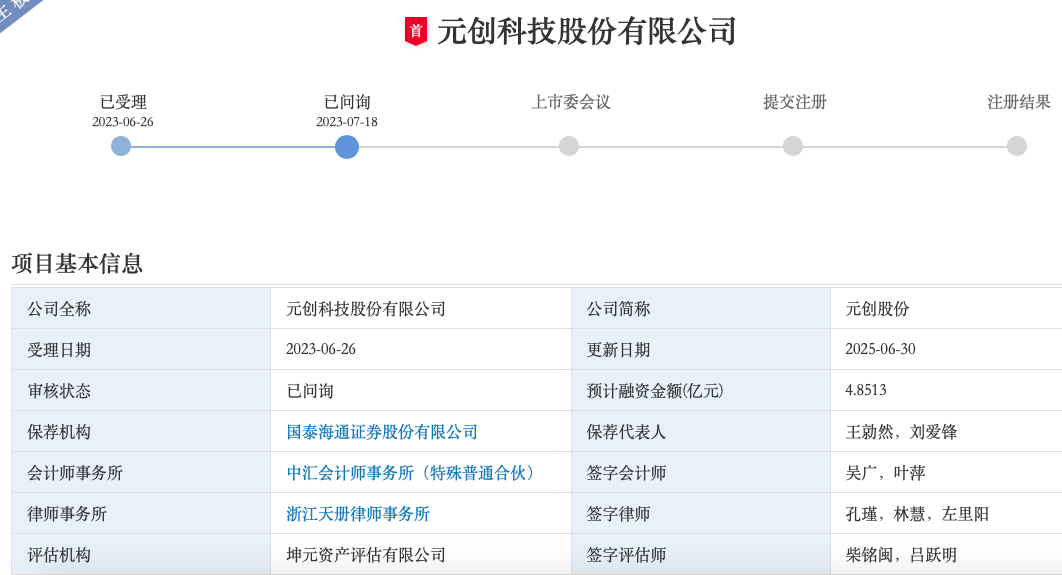This screenshot has height=575, width=1062.
Task: Click the 柴铭闽，吕跃明 appraisers value
Action: pos(901,555)
